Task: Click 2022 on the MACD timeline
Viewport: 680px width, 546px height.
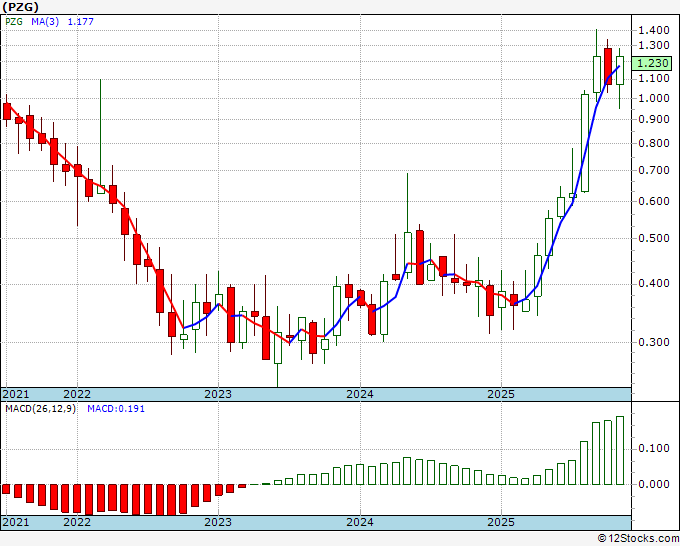Action: coord(77,522)
